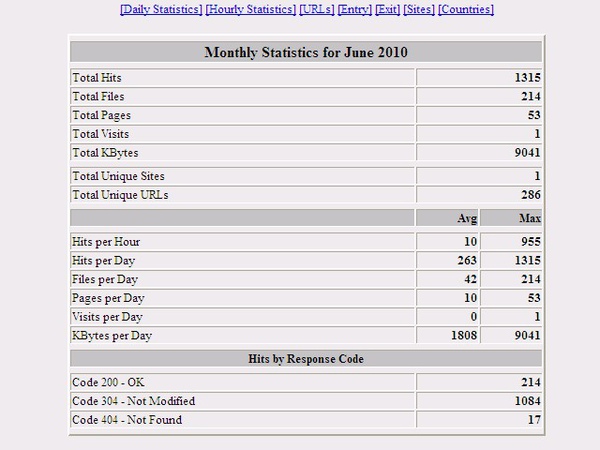The image size is (600, 450).
Task: Click the Total Unique Sites label
Action: pos(118,176)
